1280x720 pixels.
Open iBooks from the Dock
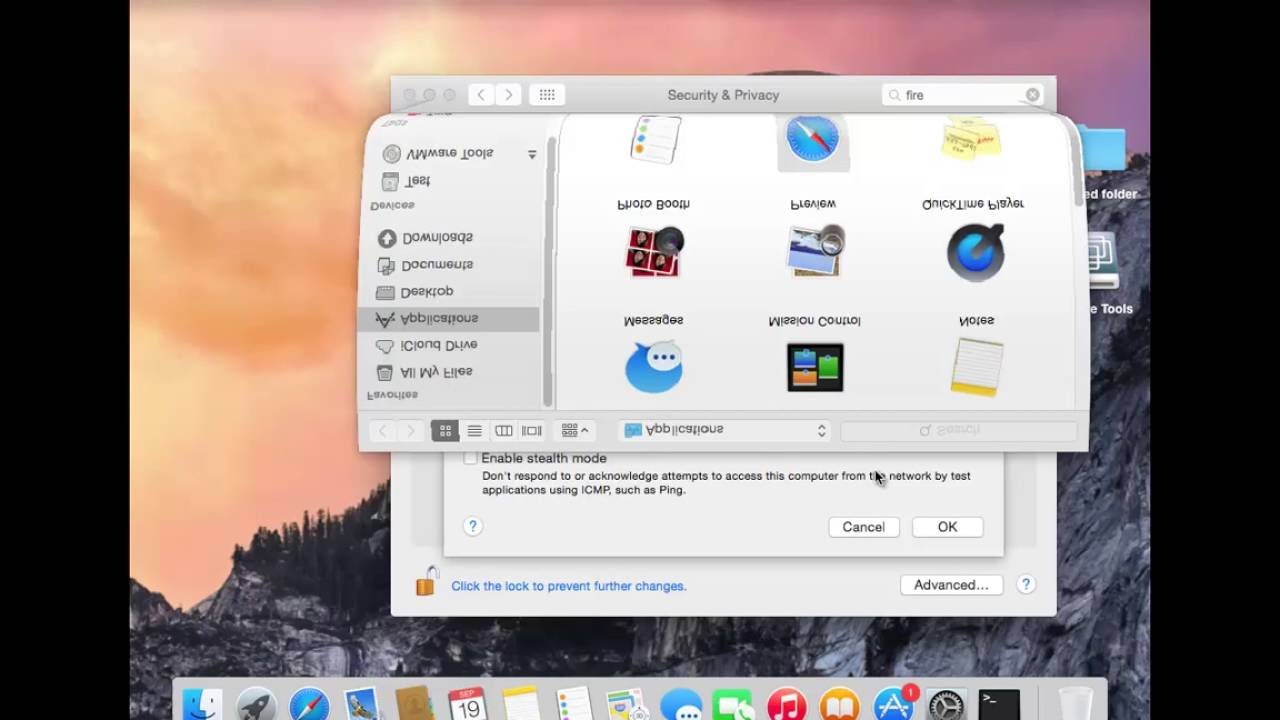840,706
